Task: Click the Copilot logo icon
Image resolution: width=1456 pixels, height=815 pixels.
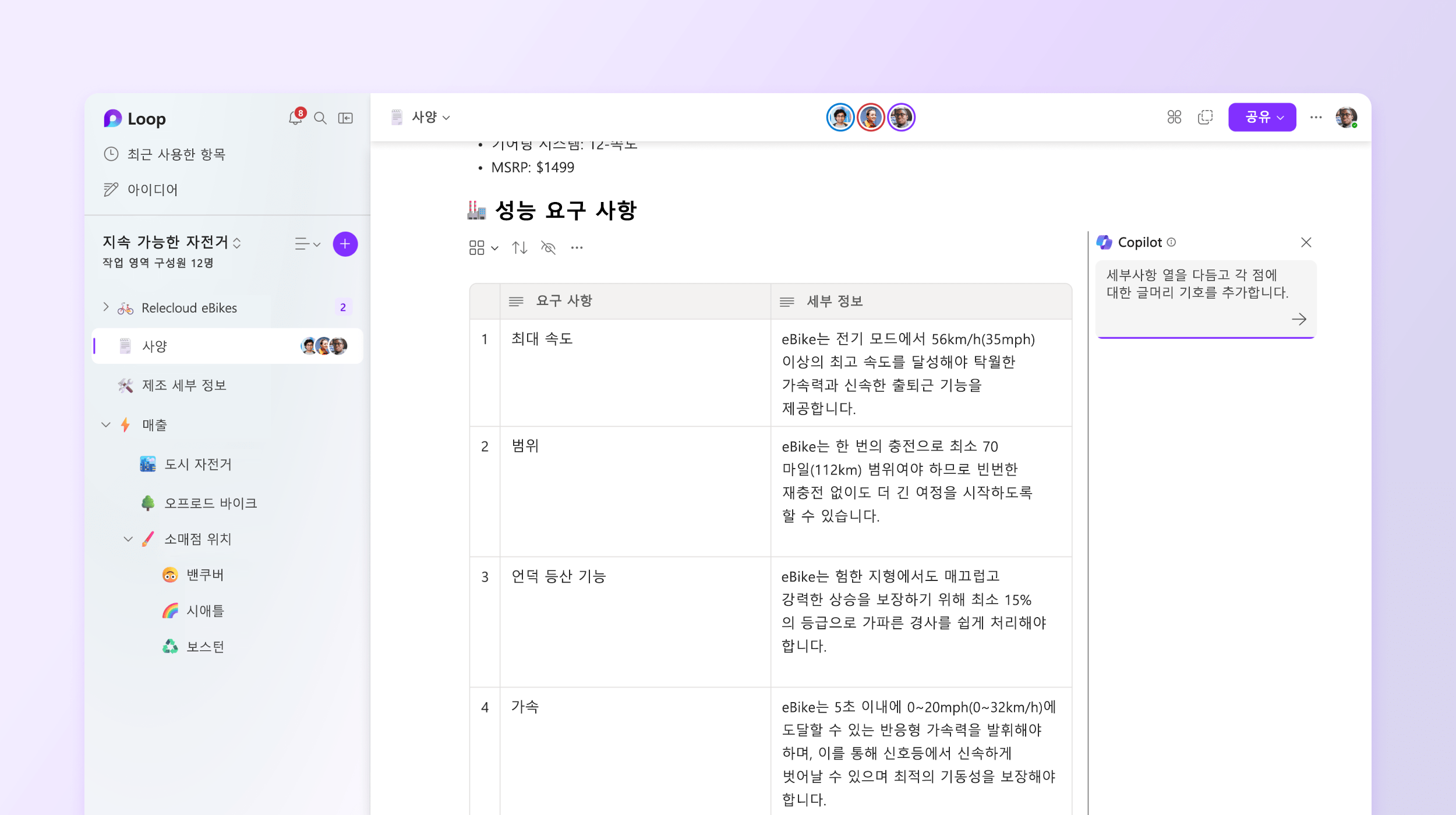Action: [1104, 242]
